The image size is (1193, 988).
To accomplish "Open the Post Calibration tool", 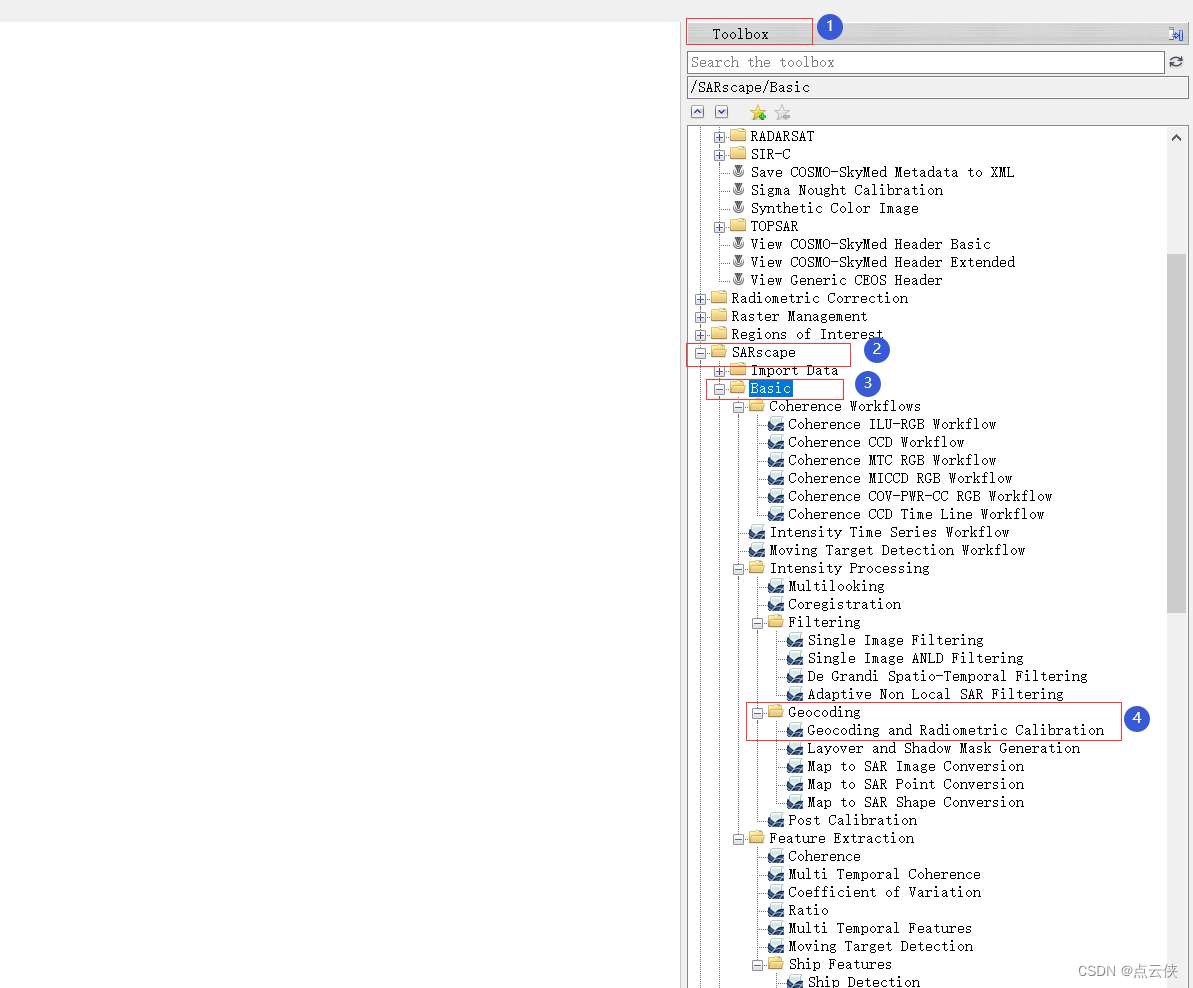I will click(x=852, y=821).
